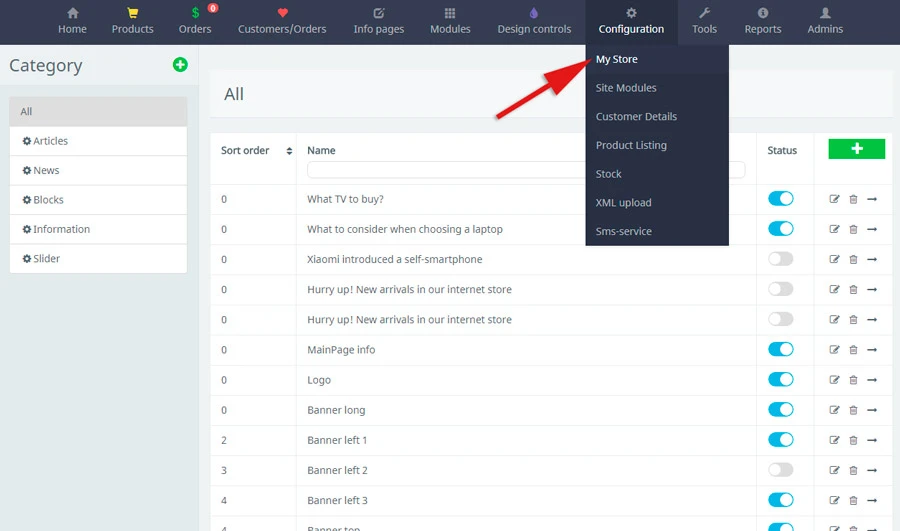Disable status toggle for What TV to buy?
The width and height of the screenshot is (900, 531).
(780, 199)
